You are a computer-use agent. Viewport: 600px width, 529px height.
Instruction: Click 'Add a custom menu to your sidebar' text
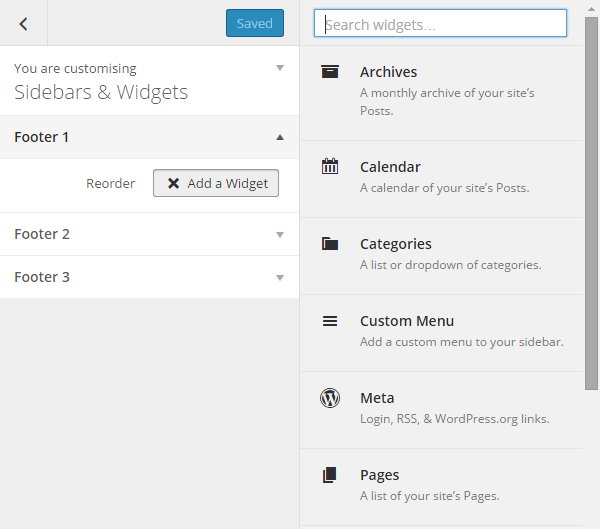(461, 342)
